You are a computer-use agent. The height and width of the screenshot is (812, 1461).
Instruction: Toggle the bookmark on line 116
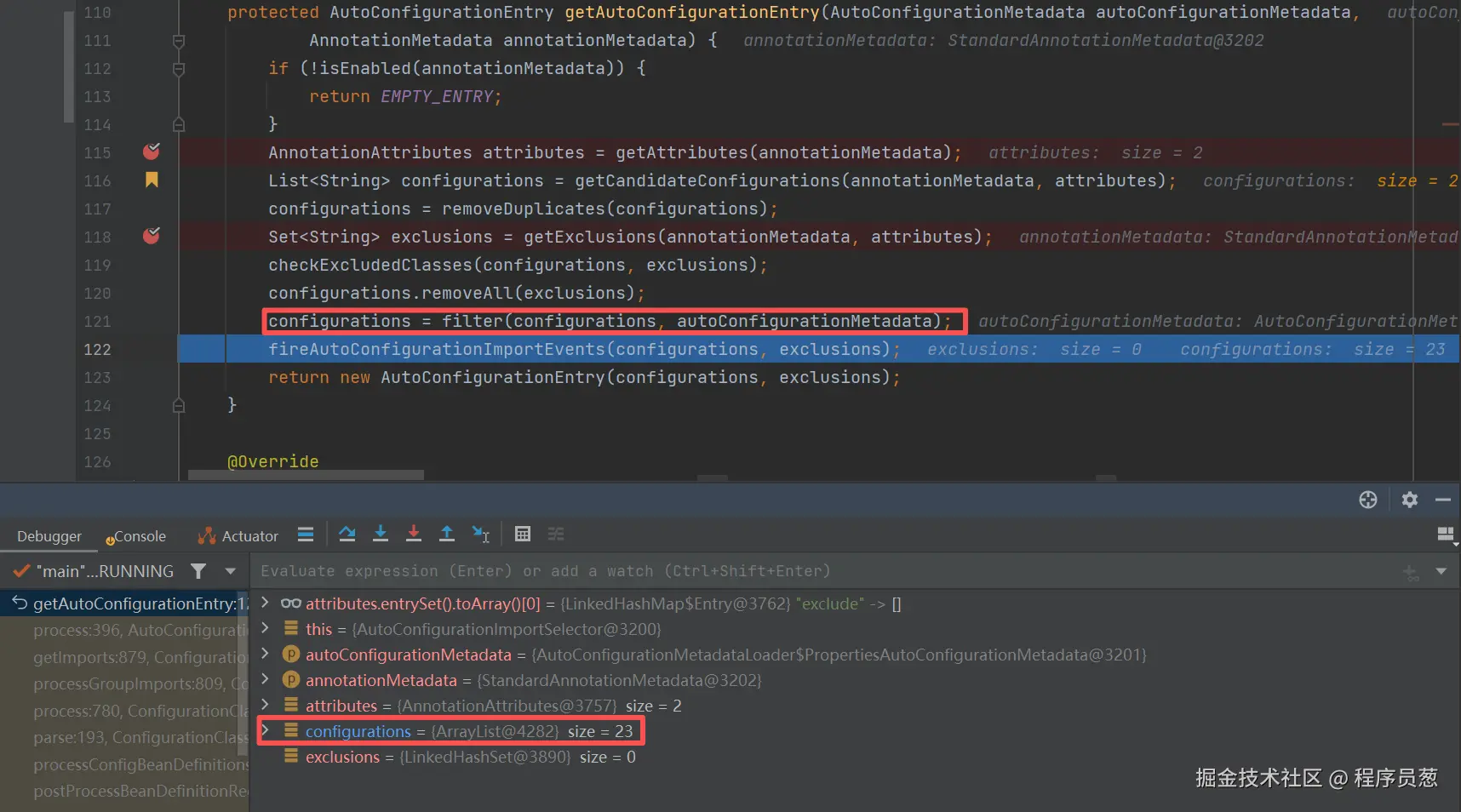[x=152, y=180]
